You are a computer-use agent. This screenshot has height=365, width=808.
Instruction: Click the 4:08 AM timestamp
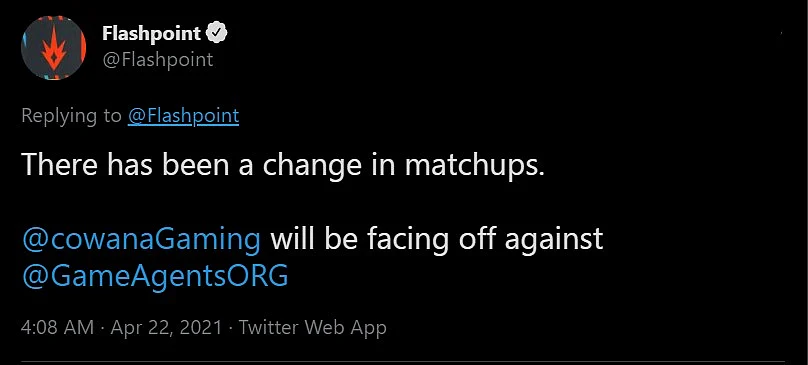point(58,327)
